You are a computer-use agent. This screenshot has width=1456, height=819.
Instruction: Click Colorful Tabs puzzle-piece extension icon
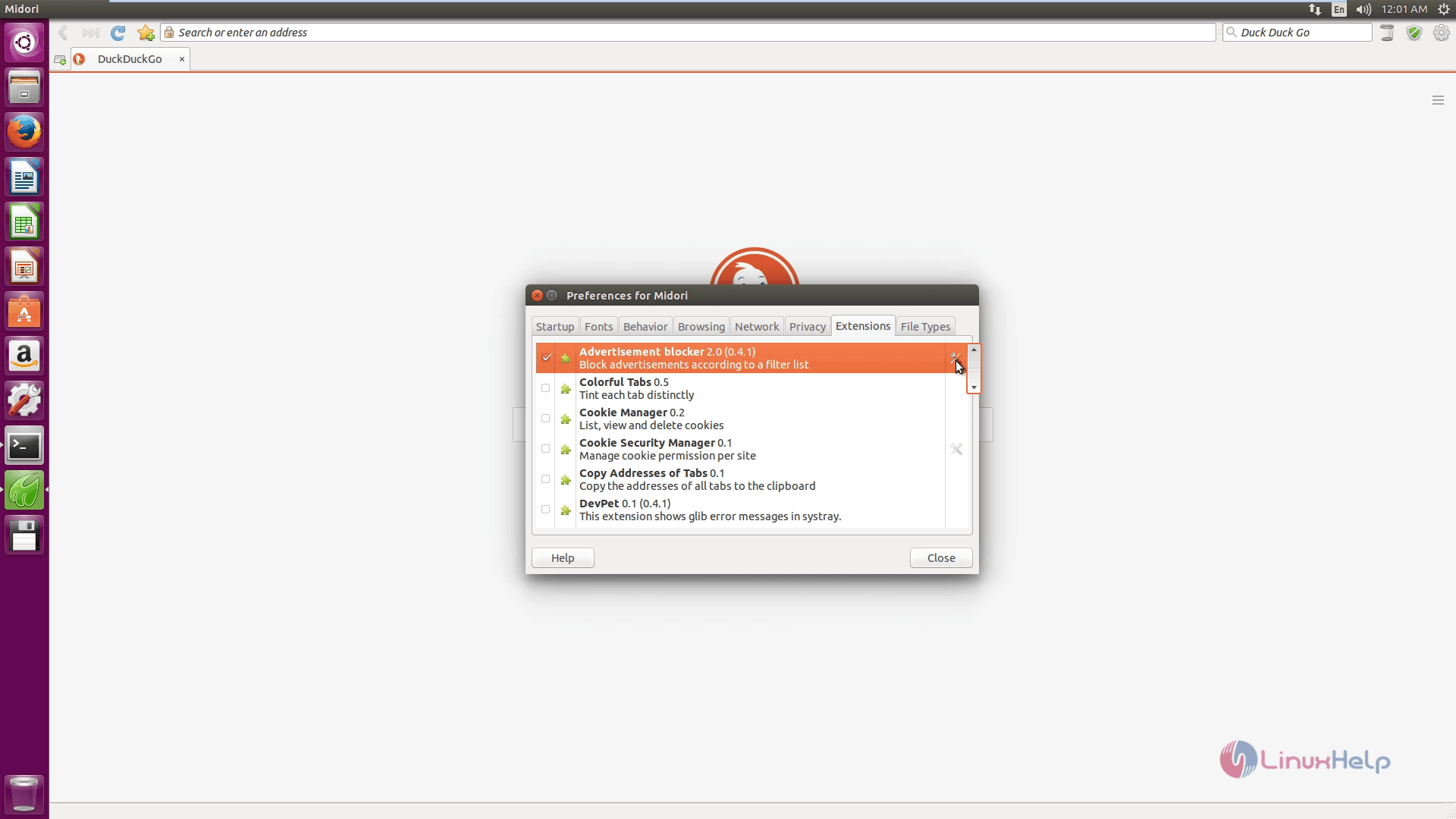tap(566, 388)
